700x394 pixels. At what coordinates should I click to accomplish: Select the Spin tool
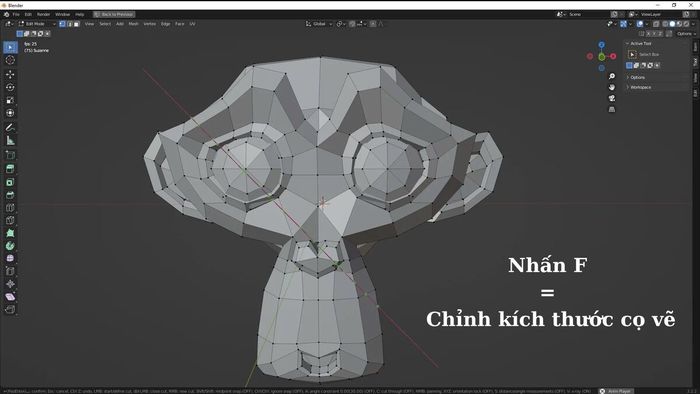coord(10,246)
